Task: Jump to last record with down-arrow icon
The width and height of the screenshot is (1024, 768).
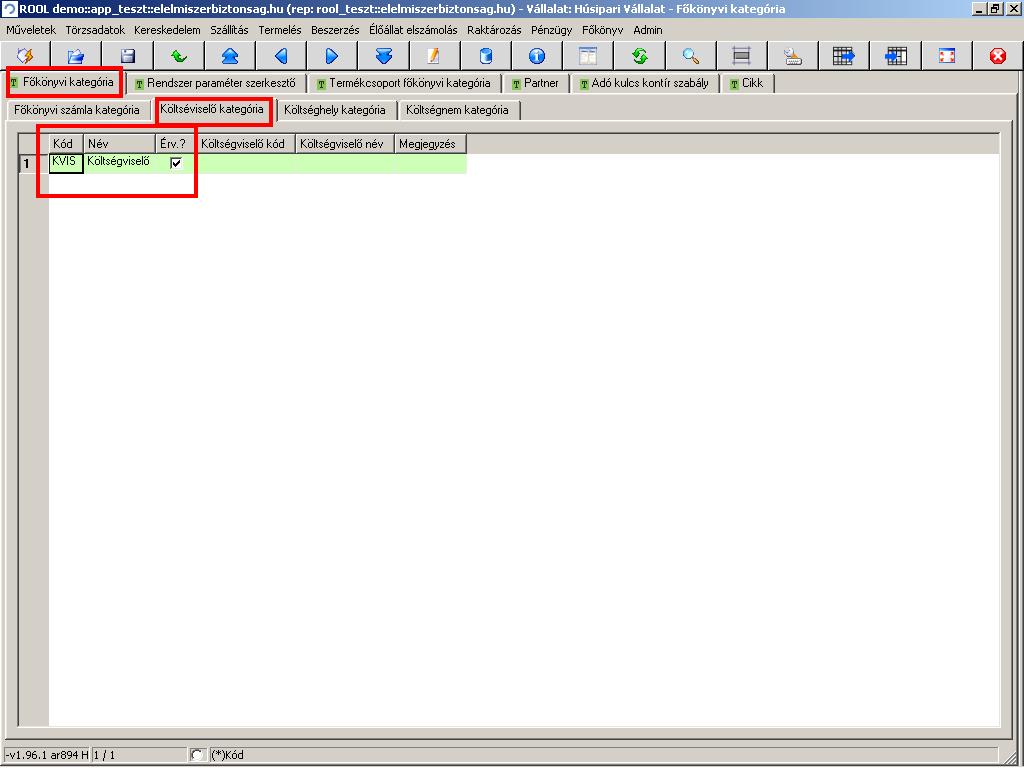Action: [x=383, y=56]
